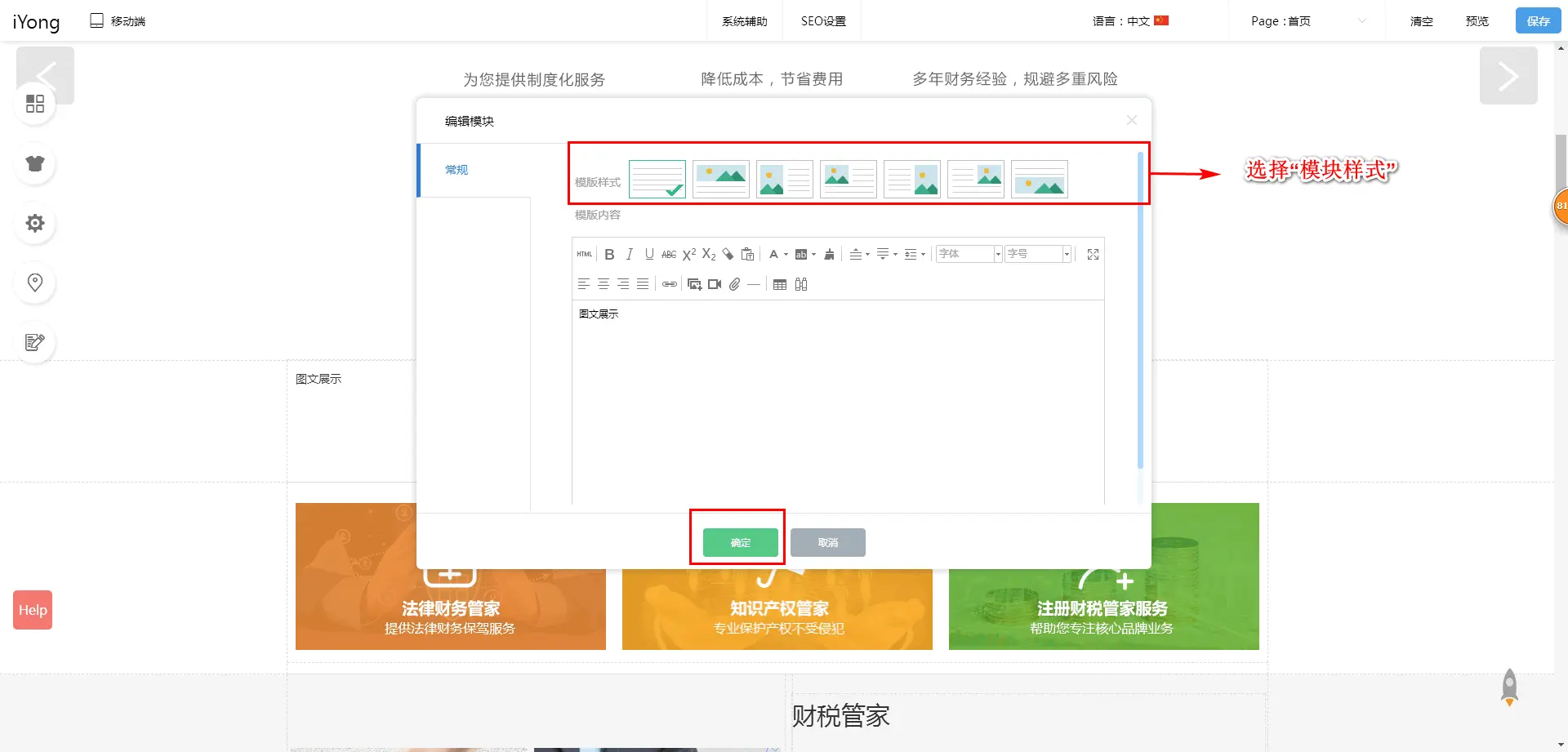Click inside the 图文展示 editor text area

(837, 400)
